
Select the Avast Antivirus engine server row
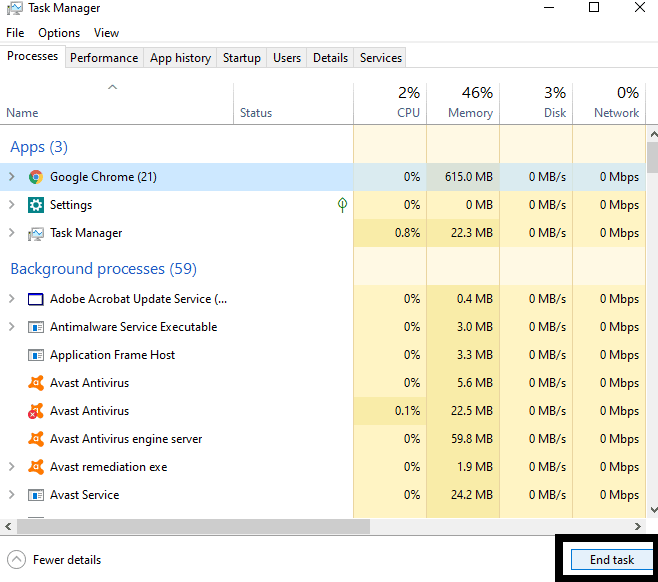pyautogui.click(x=323, y=439)
